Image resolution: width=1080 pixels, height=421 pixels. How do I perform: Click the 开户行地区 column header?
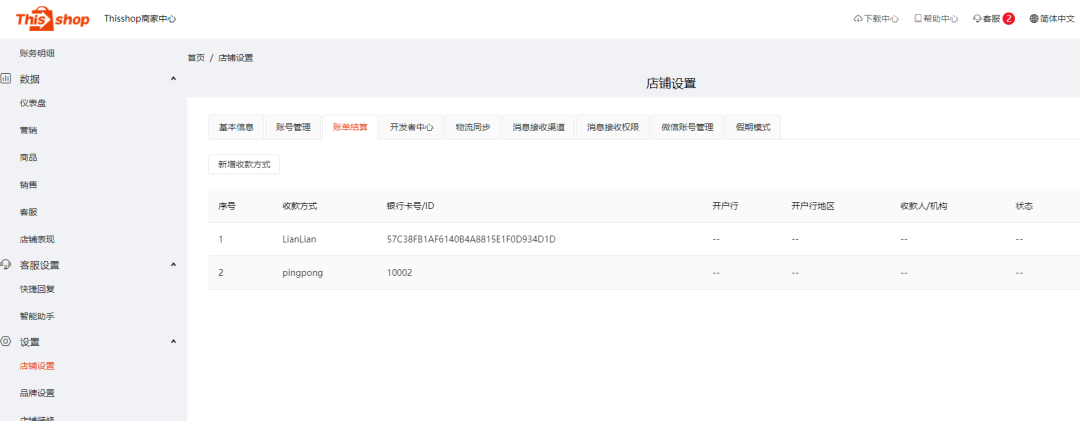pos(813,206)
